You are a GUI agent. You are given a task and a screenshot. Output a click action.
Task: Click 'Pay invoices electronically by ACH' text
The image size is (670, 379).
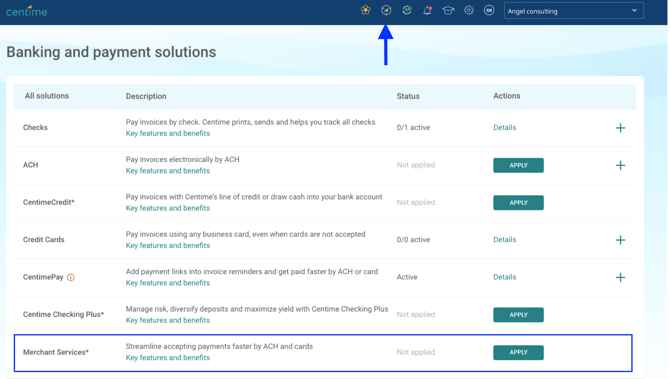point(182,159)
